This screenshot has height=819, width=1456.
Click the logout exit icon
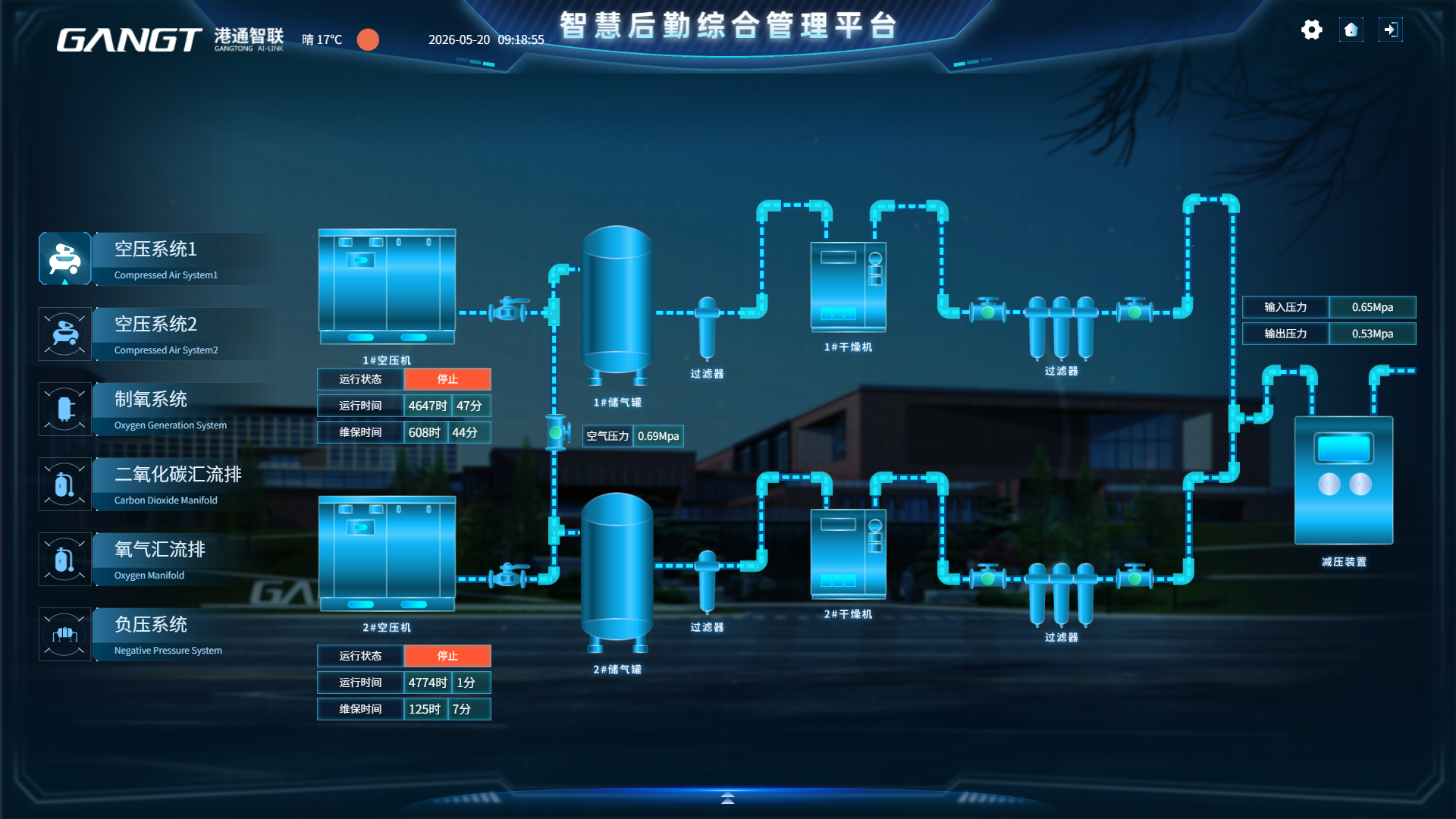(x=1390, y=30)
